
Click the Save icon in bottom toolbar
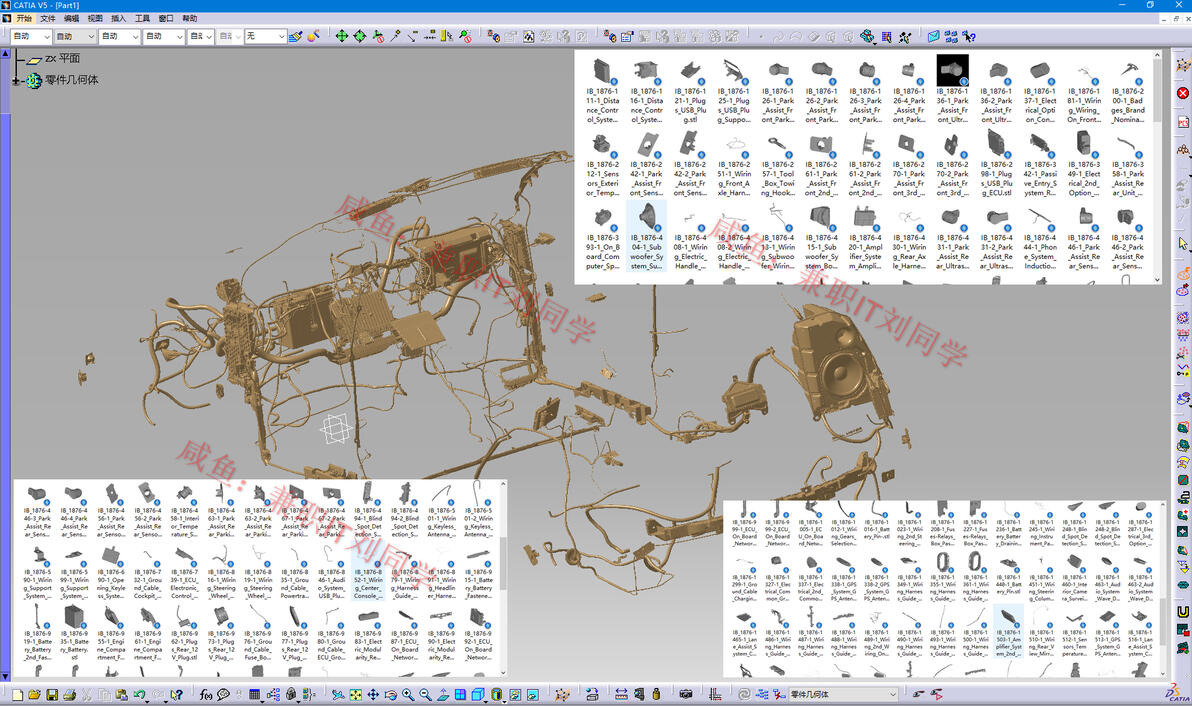52,694
